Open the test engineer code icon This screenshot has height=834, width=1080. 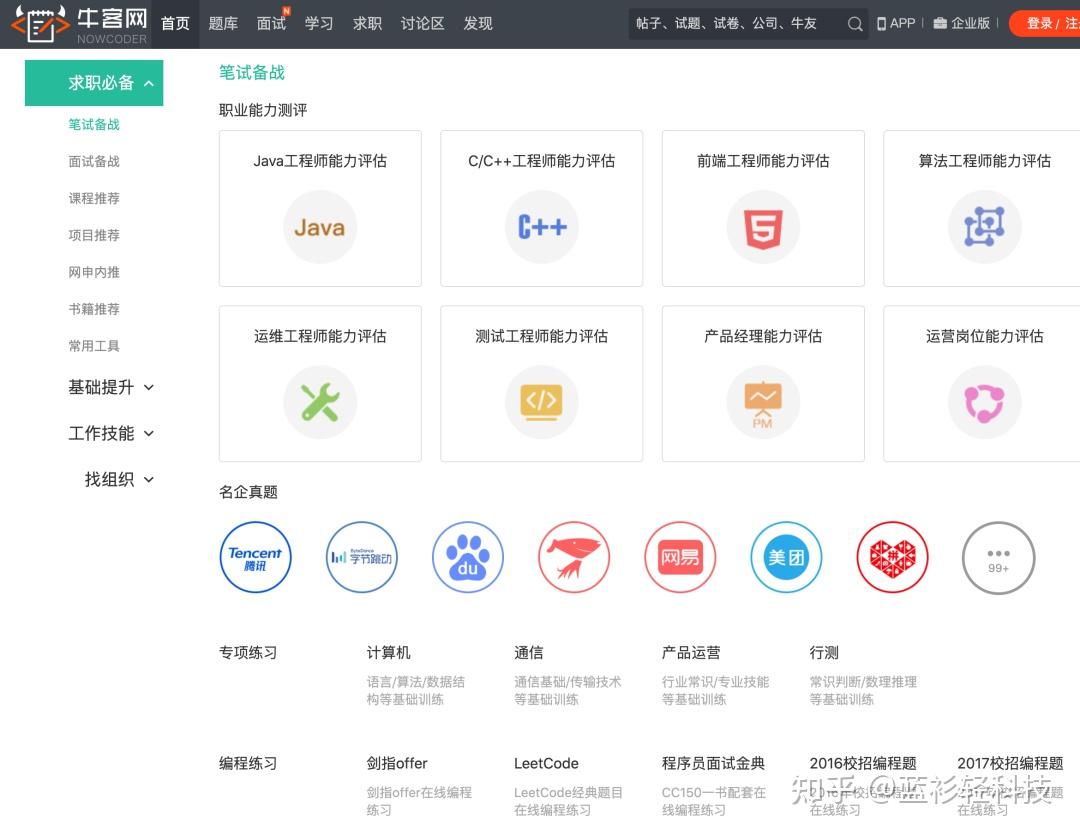pyautogui.click(x=541, y=402)
